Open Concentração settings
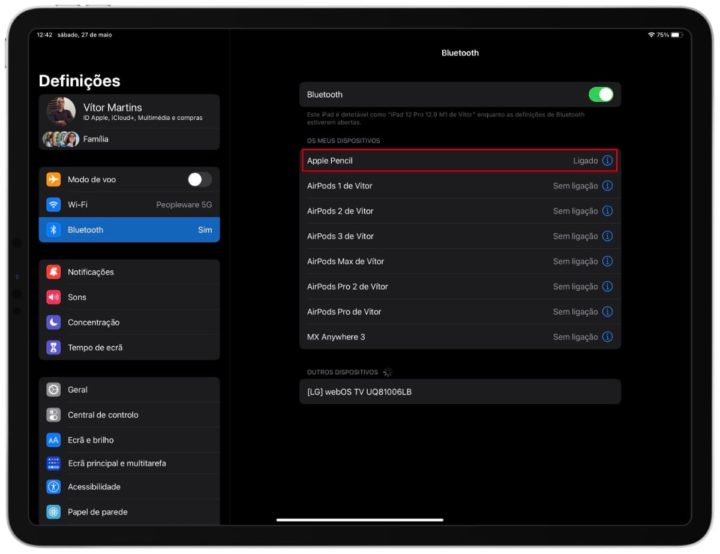 coord(129,322)
